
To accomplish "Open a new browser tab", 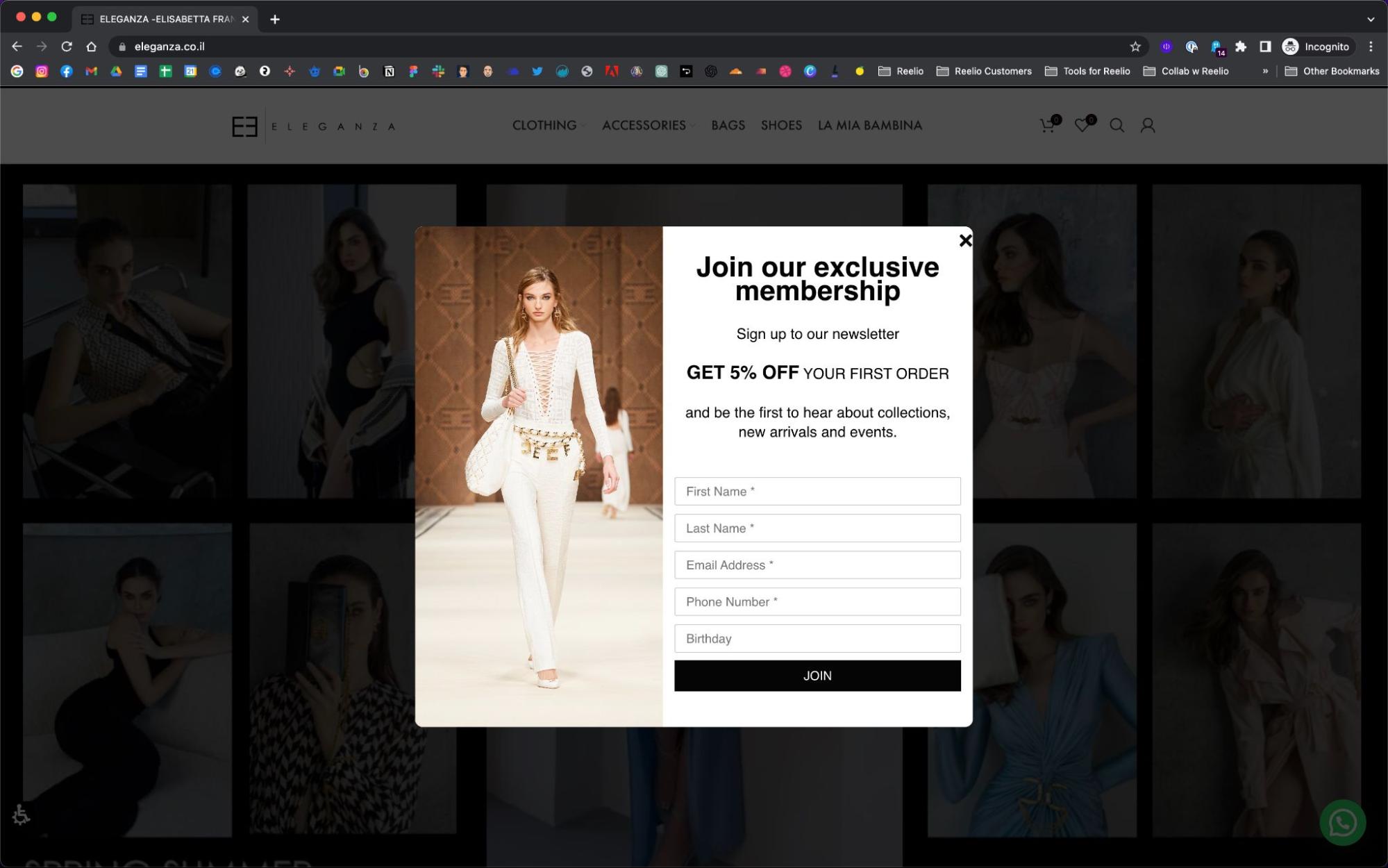I will pos(275,19).
